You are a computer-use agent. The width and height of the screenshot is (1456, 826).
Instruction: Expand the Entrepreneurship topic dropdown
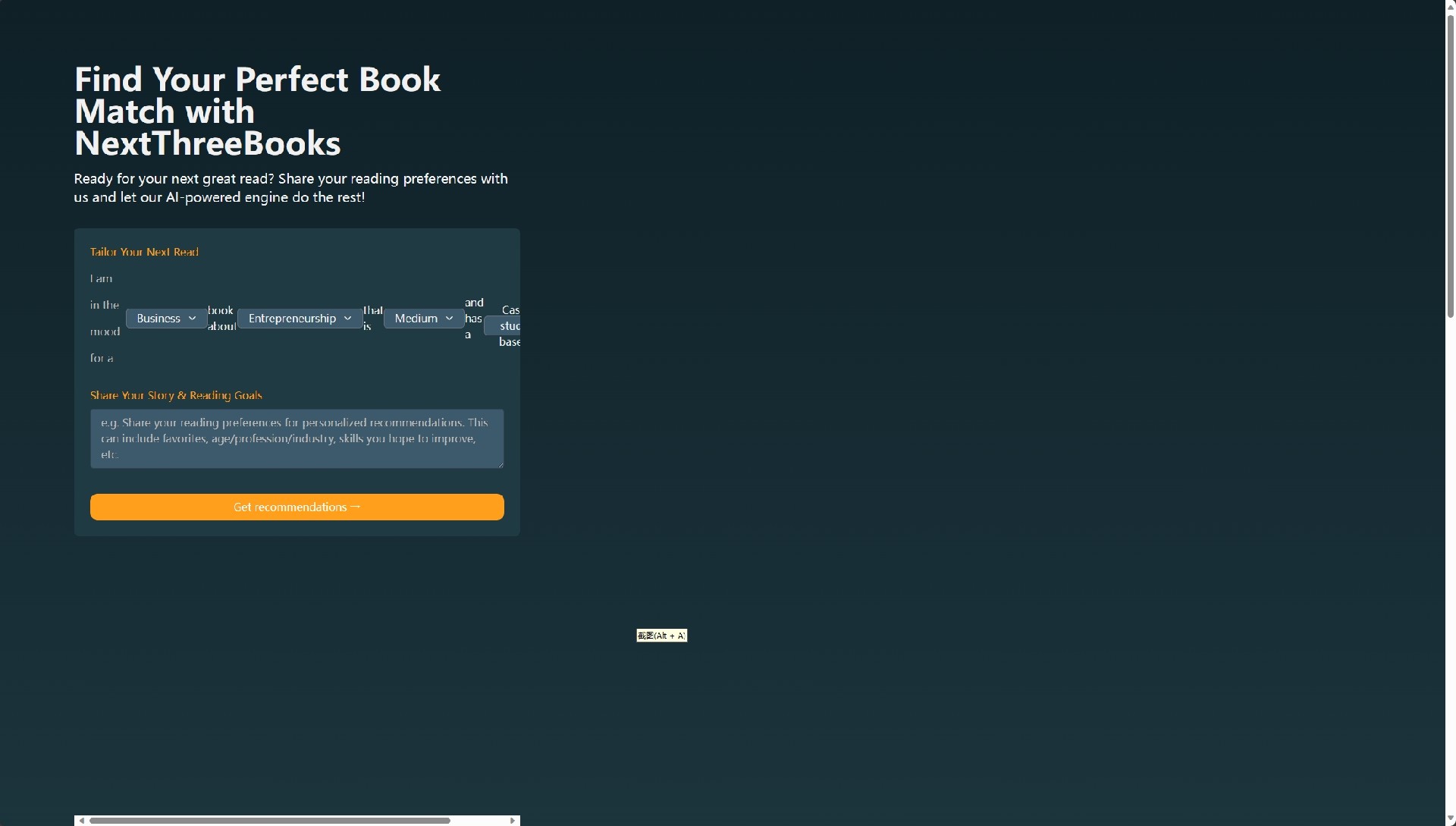point(300,319)
